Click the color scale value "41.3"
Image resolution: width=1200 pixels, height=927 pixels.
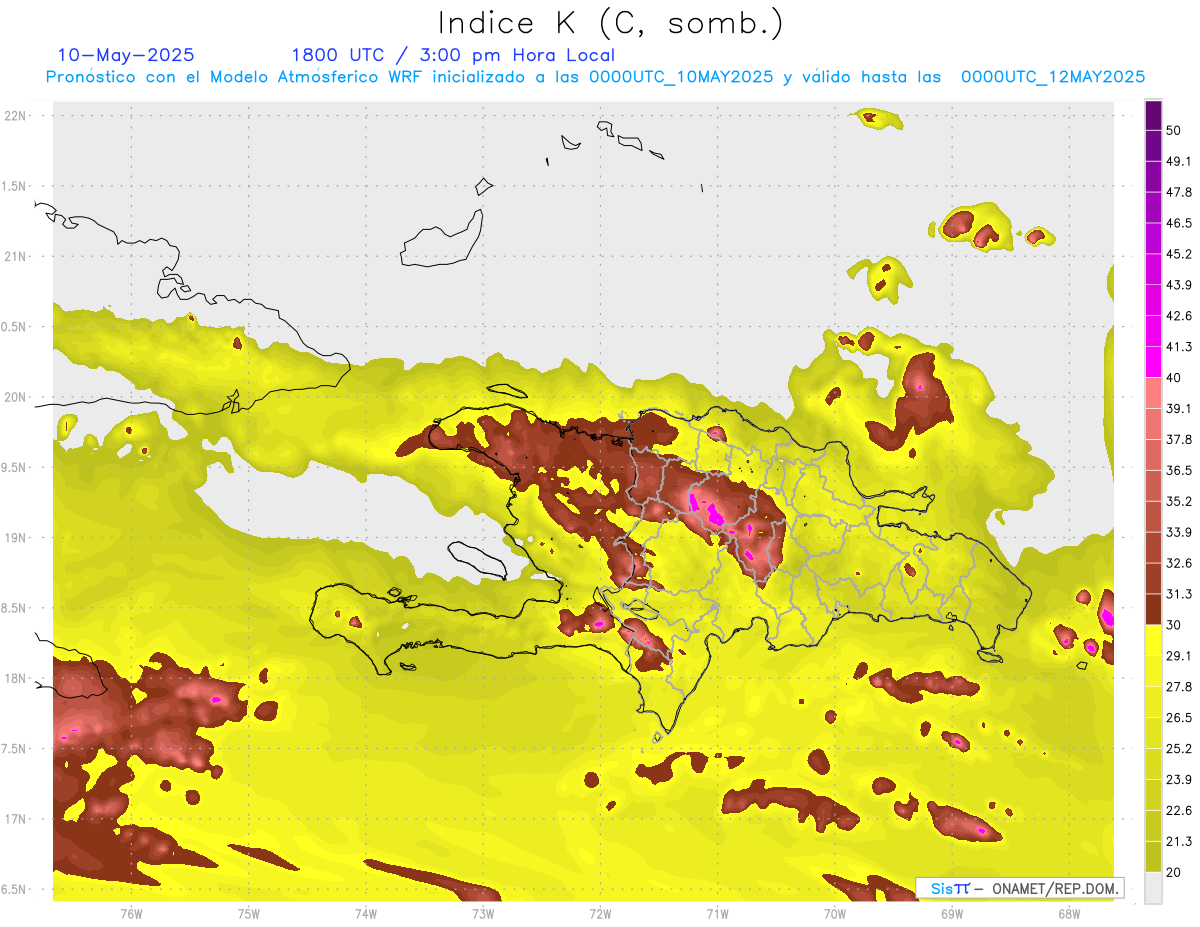[x=1179, y=347]
